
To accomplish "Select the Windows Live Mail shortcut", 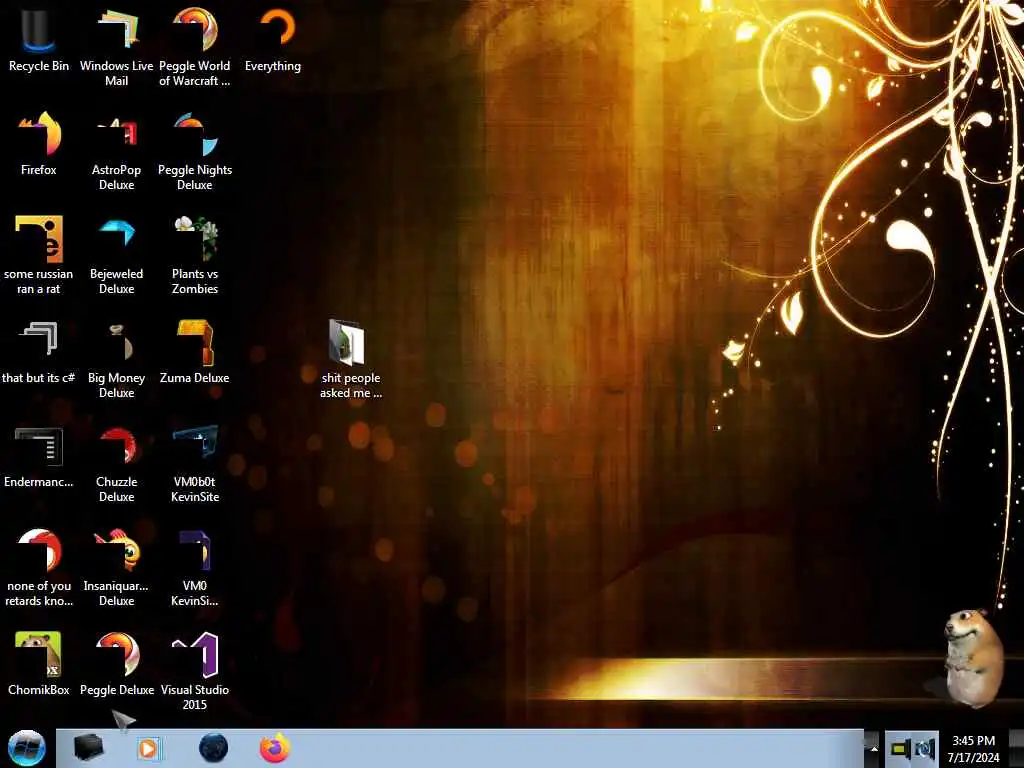I will coord(116,47).
